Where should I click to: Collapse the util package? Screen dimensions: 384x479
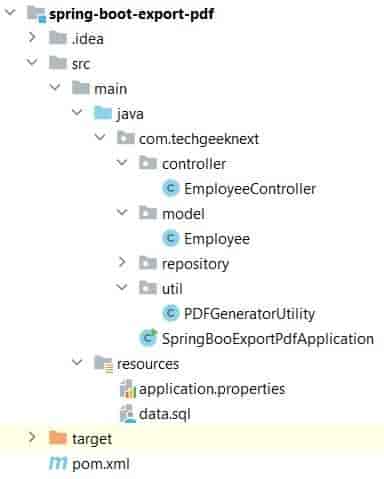122,287
